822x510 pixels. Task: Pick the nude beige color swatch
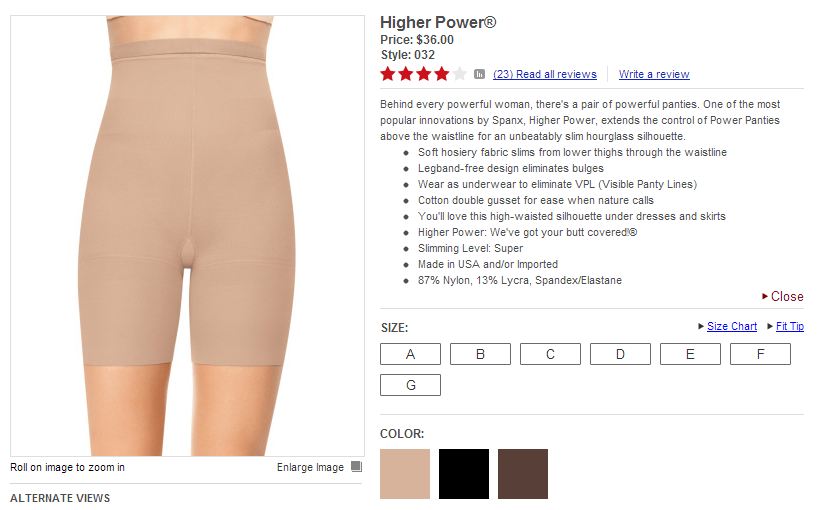click(x=405, y=474)
